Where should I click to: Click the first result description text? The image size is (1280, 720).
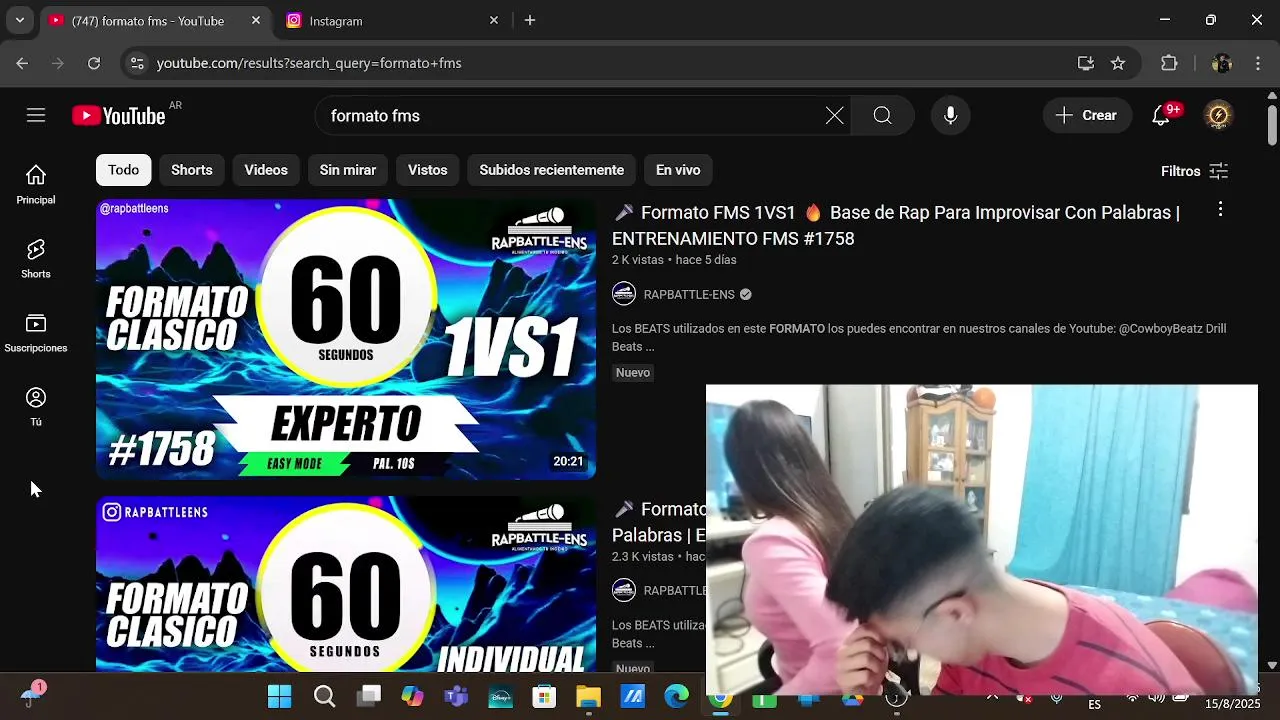coord(919,338)
